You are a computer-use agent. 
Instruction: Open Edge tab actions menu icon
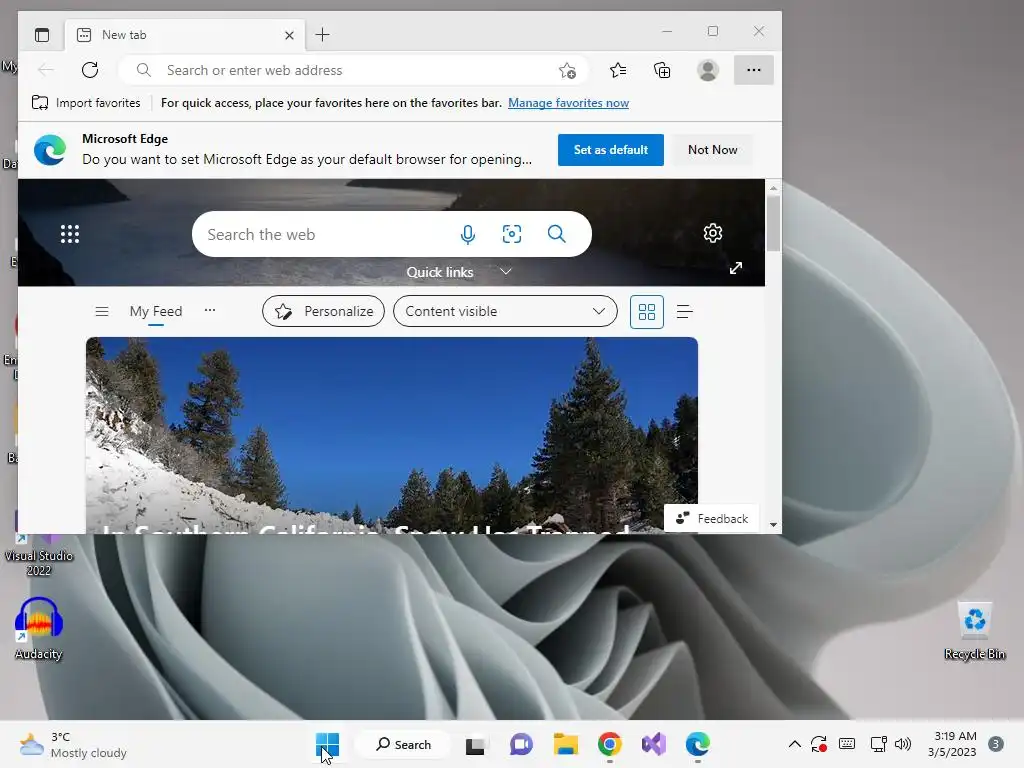pos(42,35)
